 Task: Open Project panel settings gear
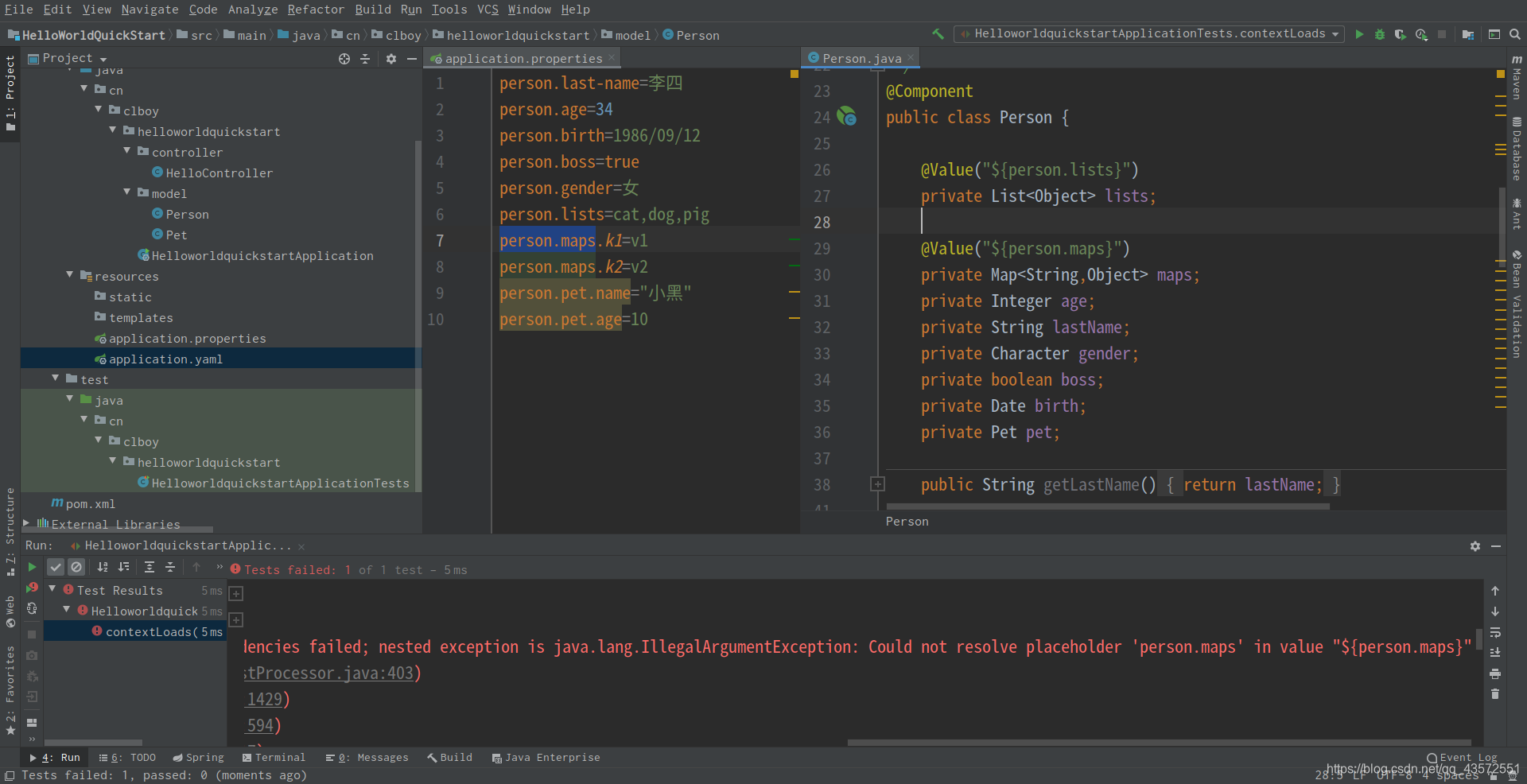click(x=390, y=59)
